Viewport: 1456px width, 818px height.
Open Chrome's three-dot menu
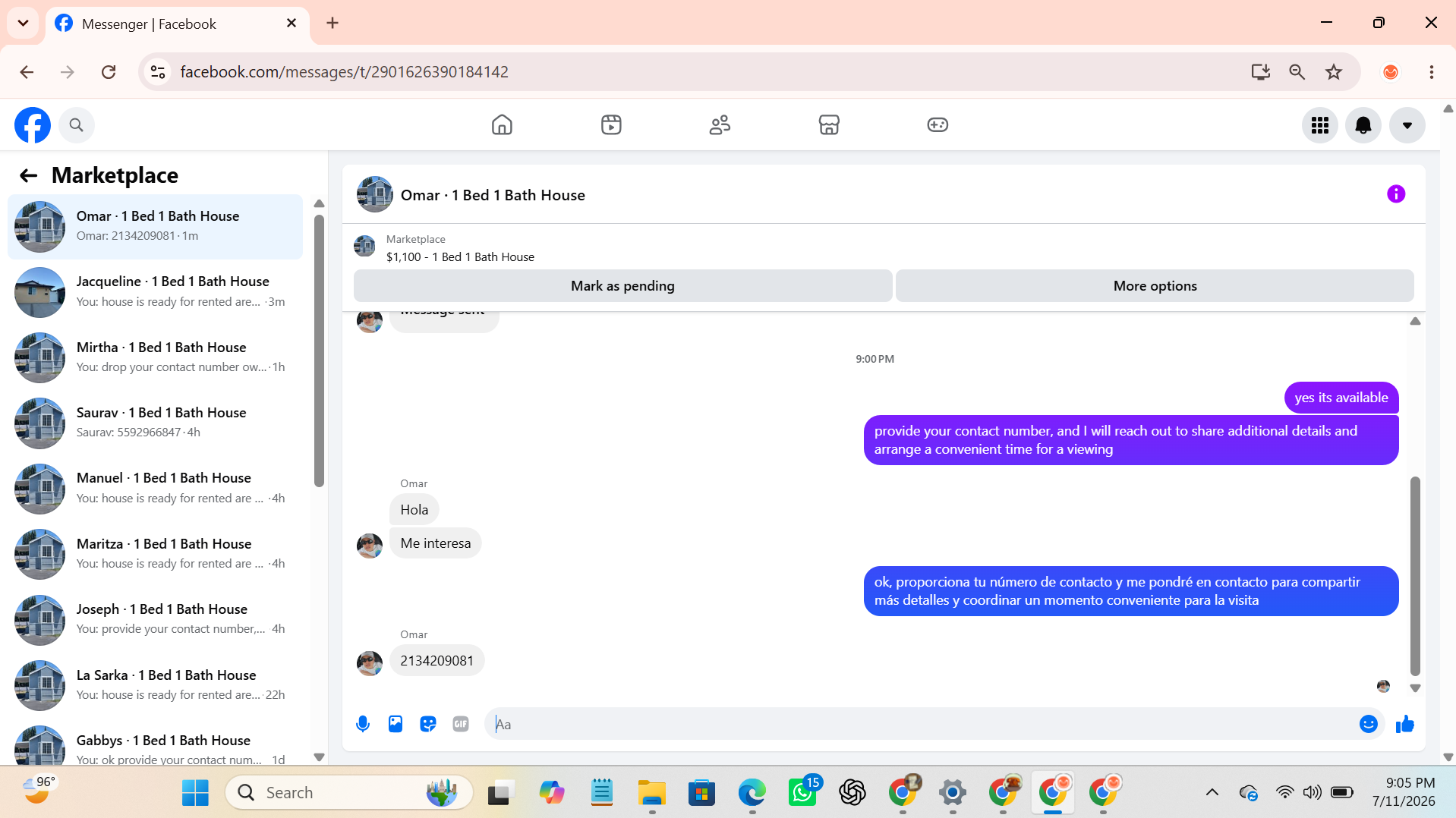1432,72
